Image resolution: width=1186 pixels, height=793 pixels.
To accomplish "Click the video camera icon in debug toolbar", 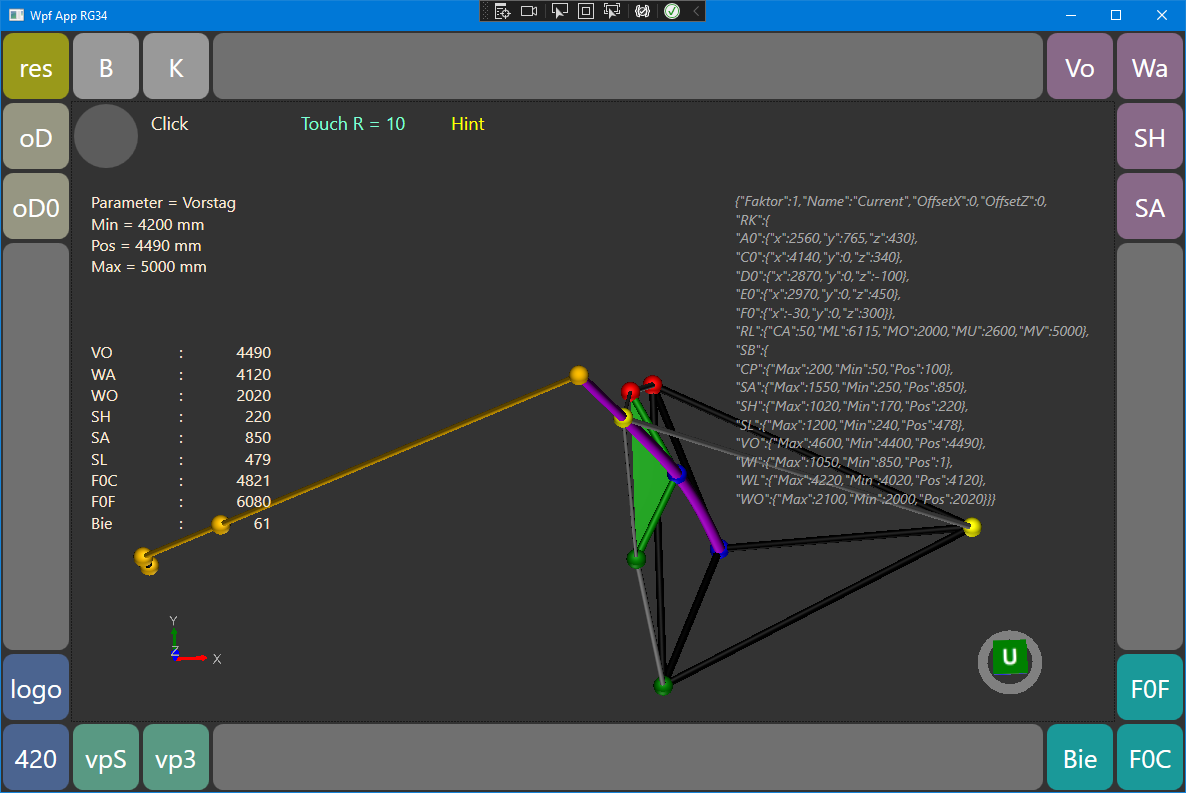I will coord(529,11).
